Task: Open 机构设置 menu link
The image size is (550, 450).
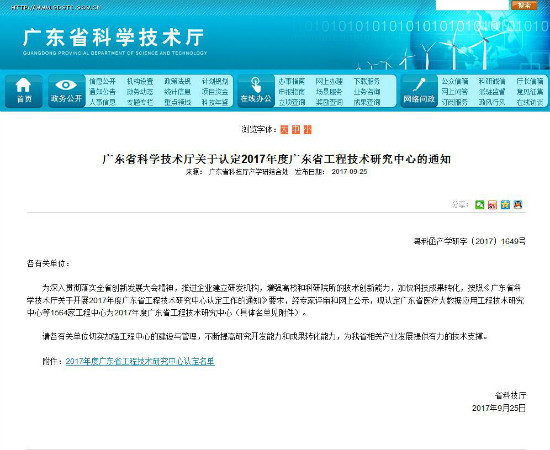Action: [x=140, y=81]
